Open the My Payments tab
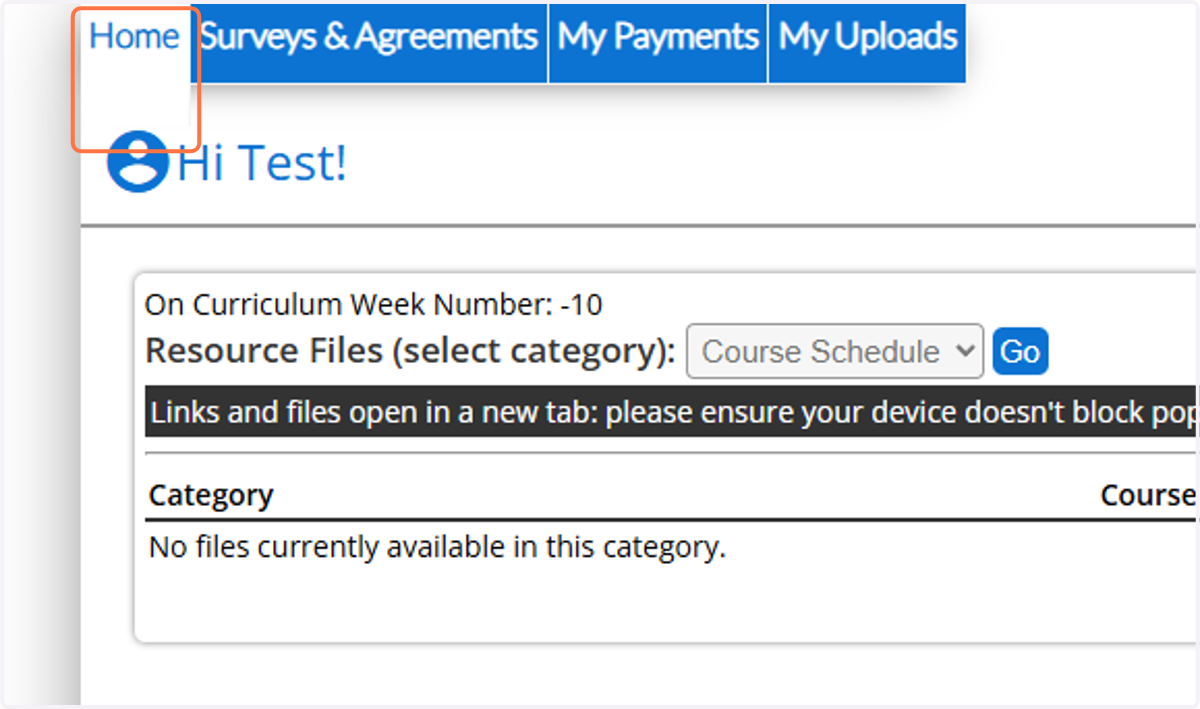 coord(658,37)
